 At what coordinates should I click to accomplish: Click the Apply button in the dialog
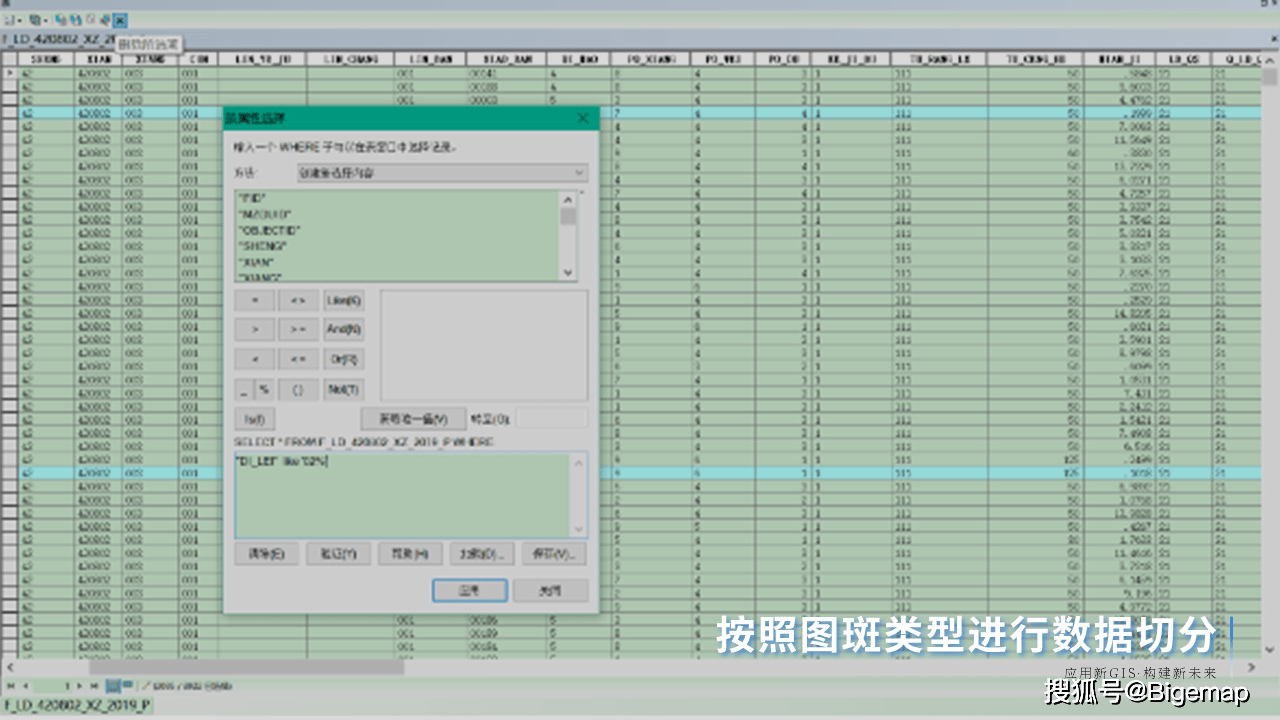pos(470,590)
